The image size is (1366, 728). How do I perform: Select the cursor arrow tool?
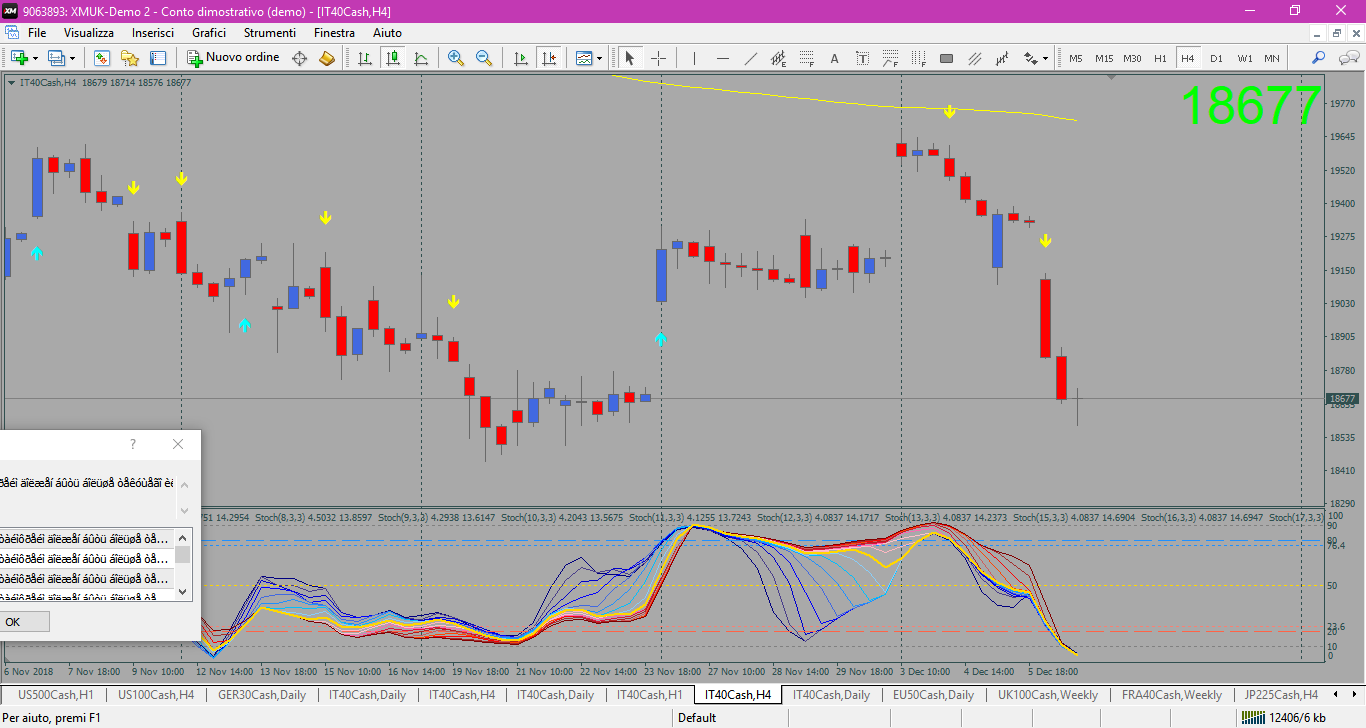(x=630, y=58)
